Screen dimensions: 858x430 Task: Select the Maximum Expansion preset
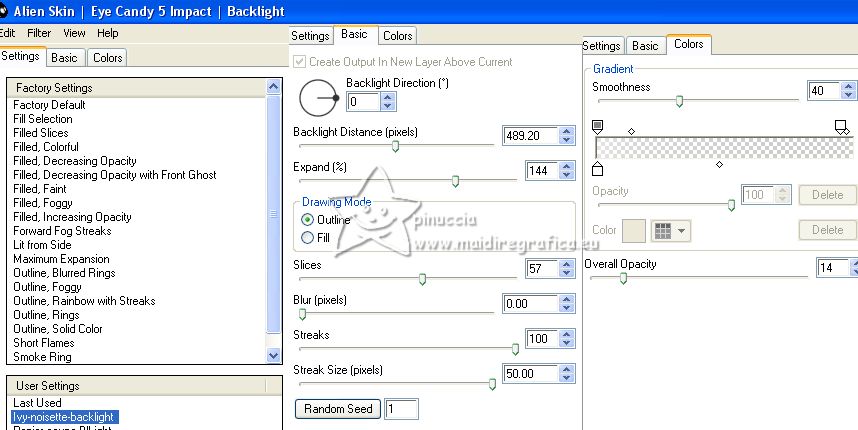[61, 259]
